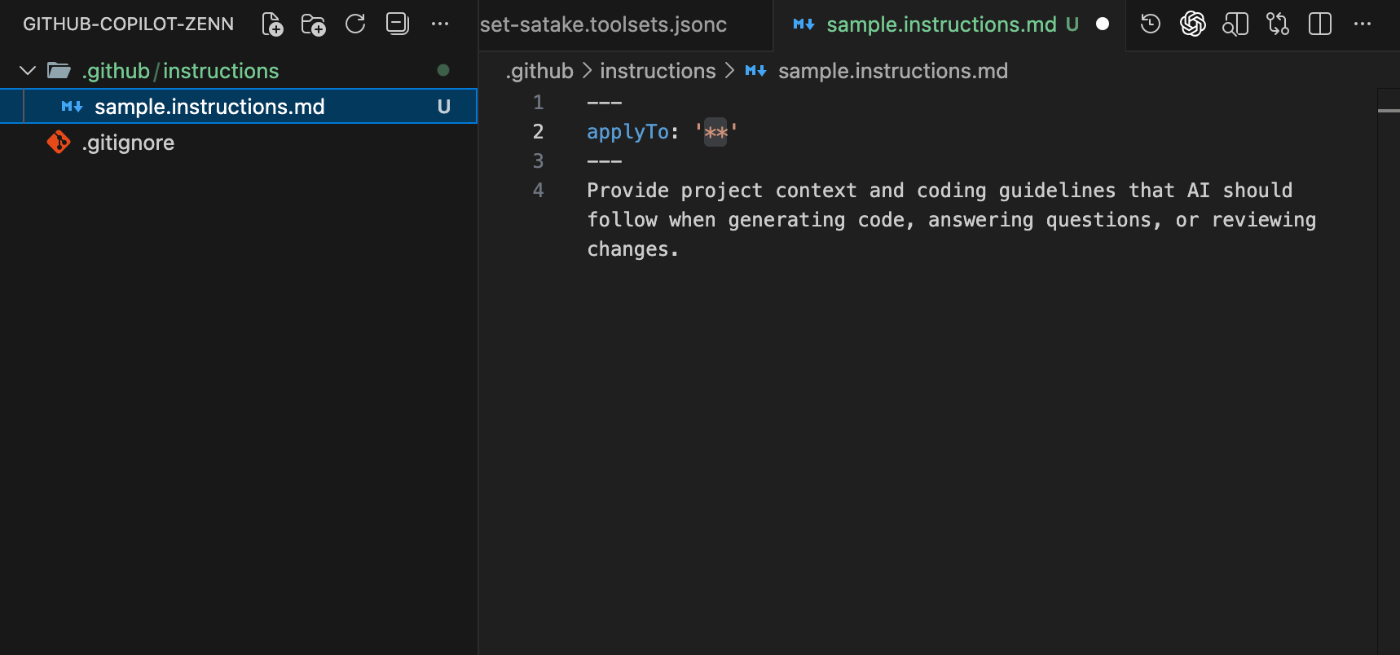Collapse all folders in explorer
Screen dimensions: 1400x655
coord(397,24)
